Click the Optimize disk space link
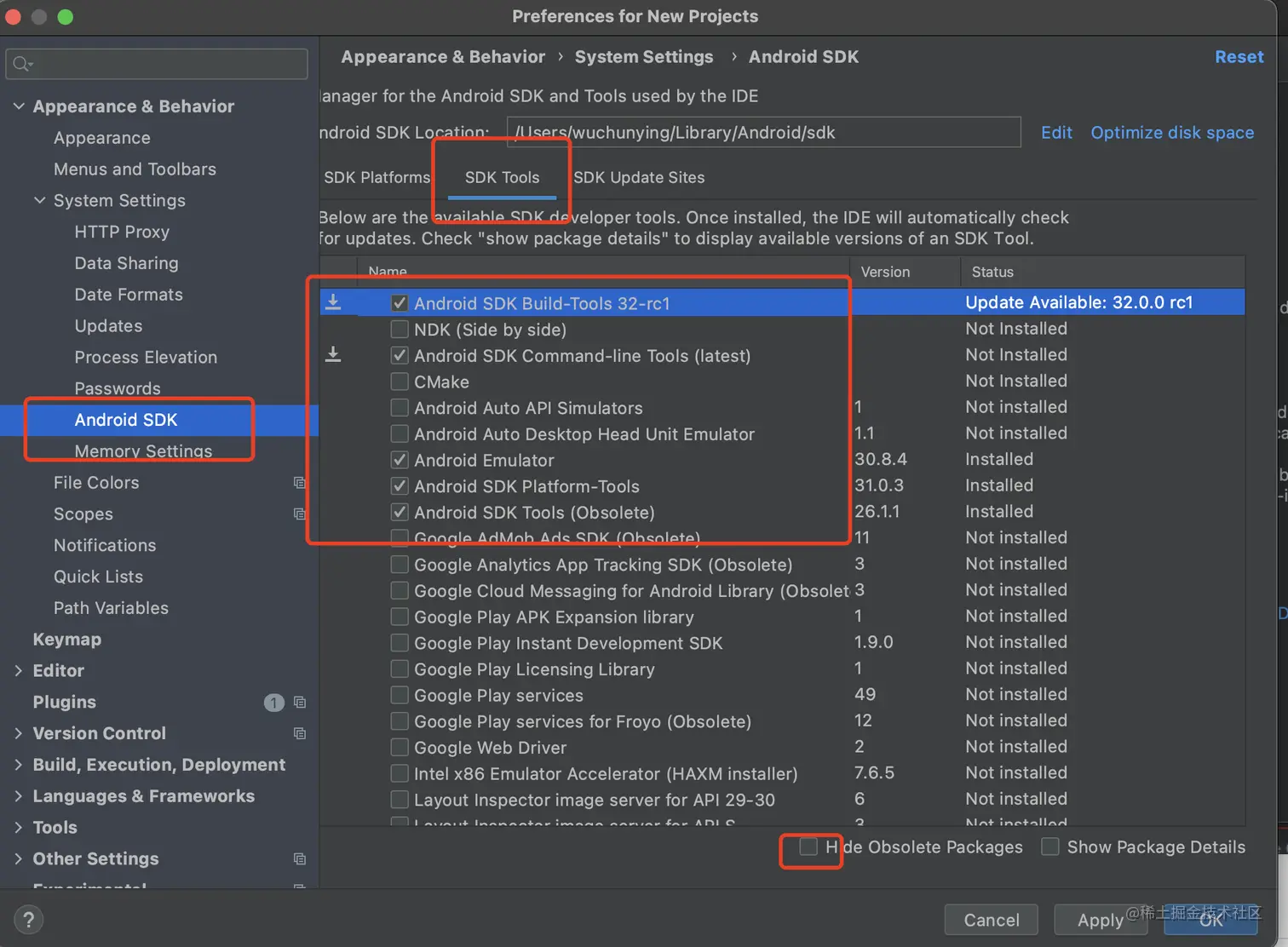 tap(1171, 133)
